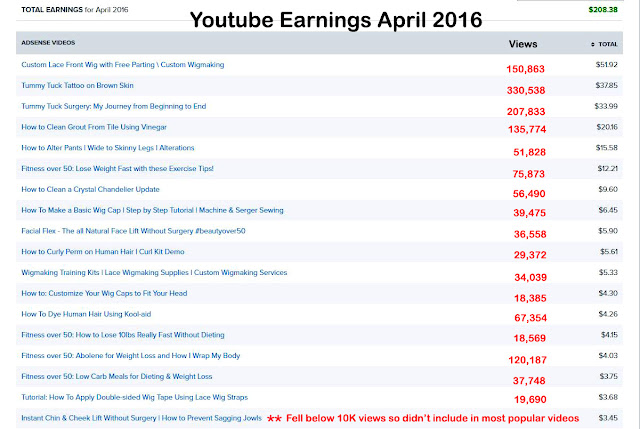
Task: Select the 18,385 views value
Action: click(530, 298)
